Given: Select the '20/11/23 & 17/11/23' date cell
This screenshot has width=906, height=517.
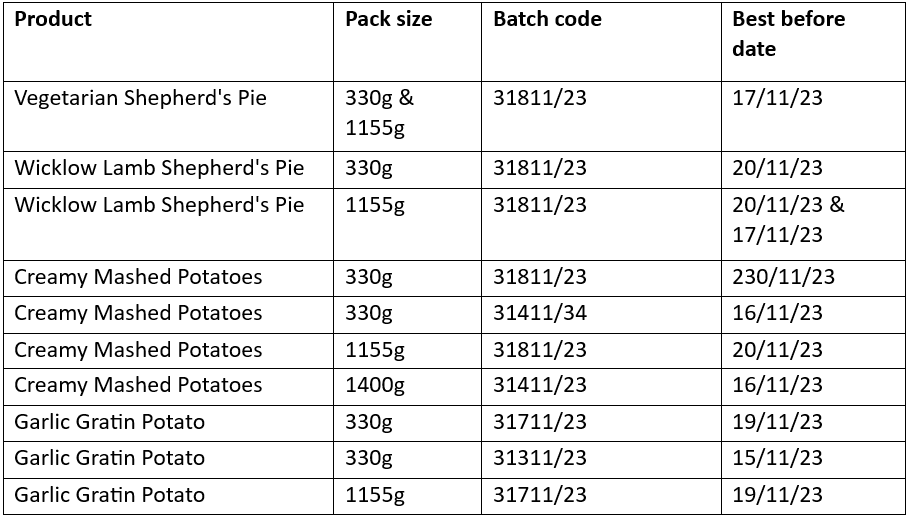Looking at the screenshot, I should tap(788, 219).
